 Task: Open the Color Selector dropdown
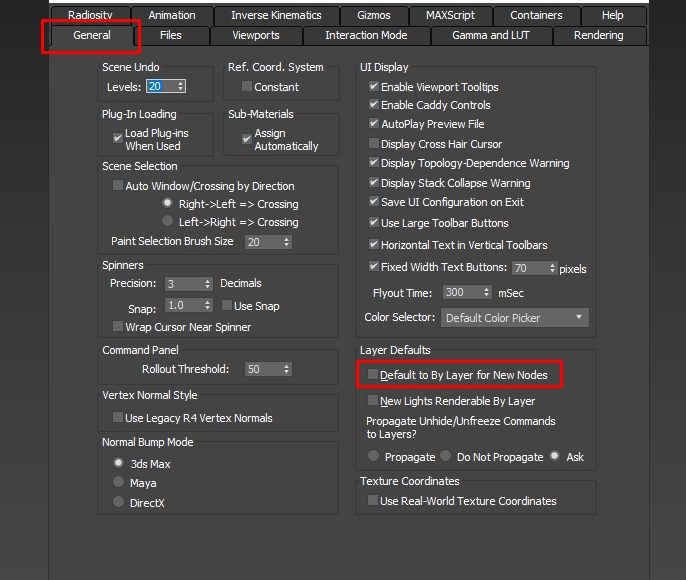[x=514, y=318]
